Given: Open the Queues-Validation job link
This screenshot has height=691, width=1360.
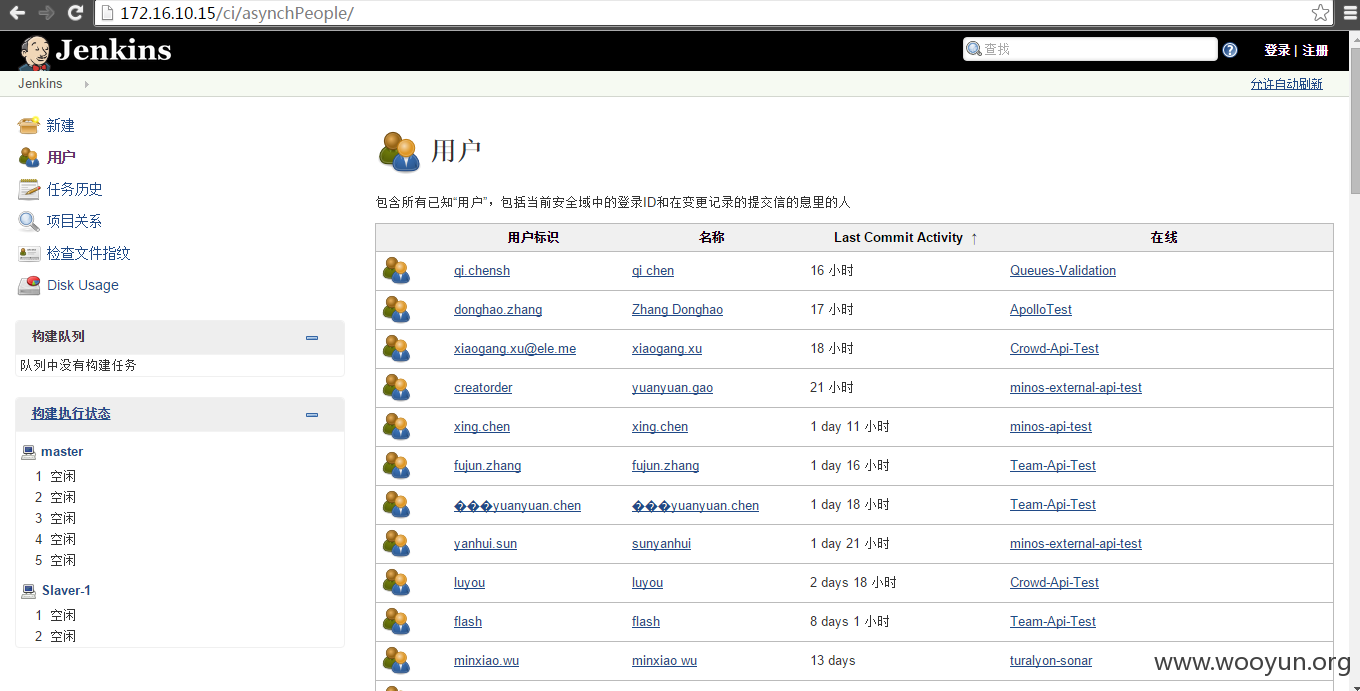Looking at the screenshot, I should click(x=1063, y=271).
